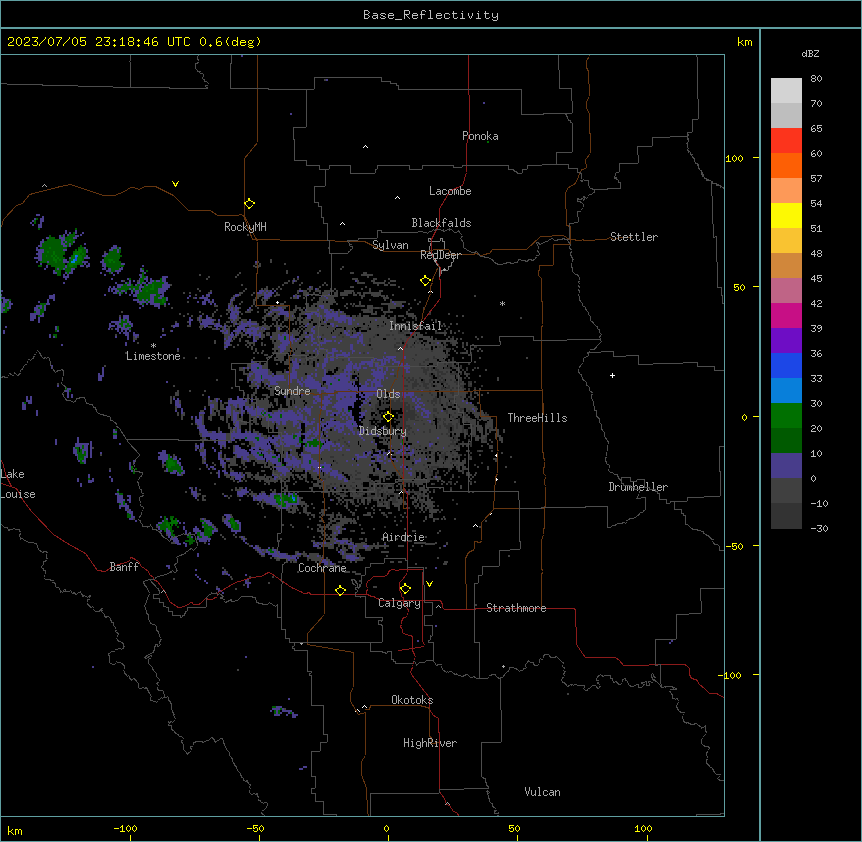Click the km label beside the timestamp row
The height and width of the screenshot is (842, 862).
tap(744, 42)
